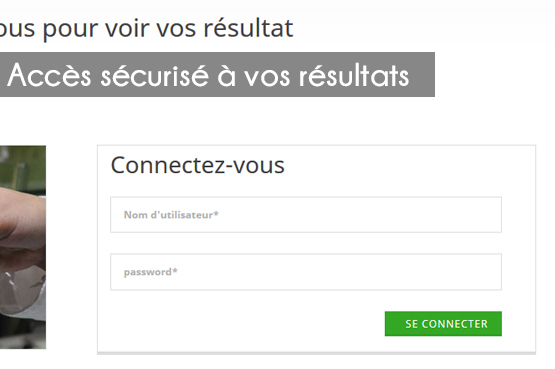This screenshot has height=369, width=555.
Task: Click the empty right side of the password field
Action: [x=389, y=272]
